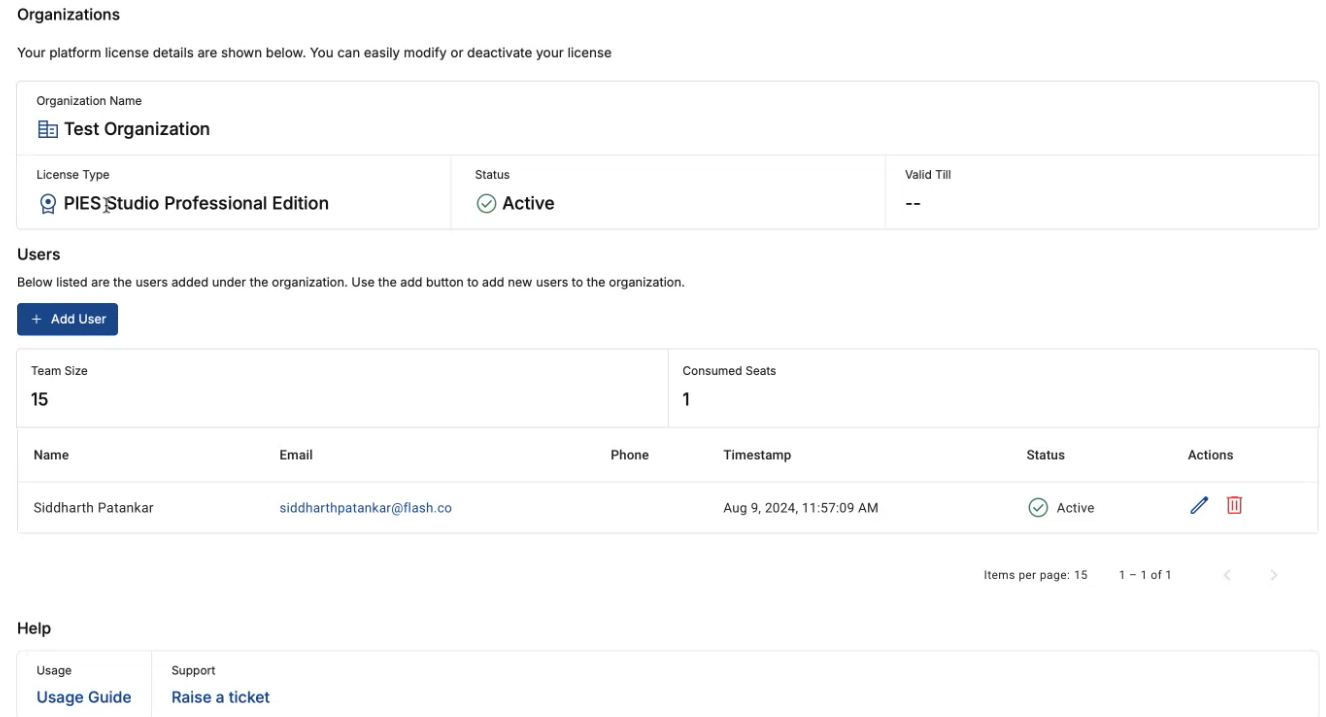Open Raise a ticket link
Viewport: 1326px width, 717px height.
pyautogui.click(x=220, y=697)
